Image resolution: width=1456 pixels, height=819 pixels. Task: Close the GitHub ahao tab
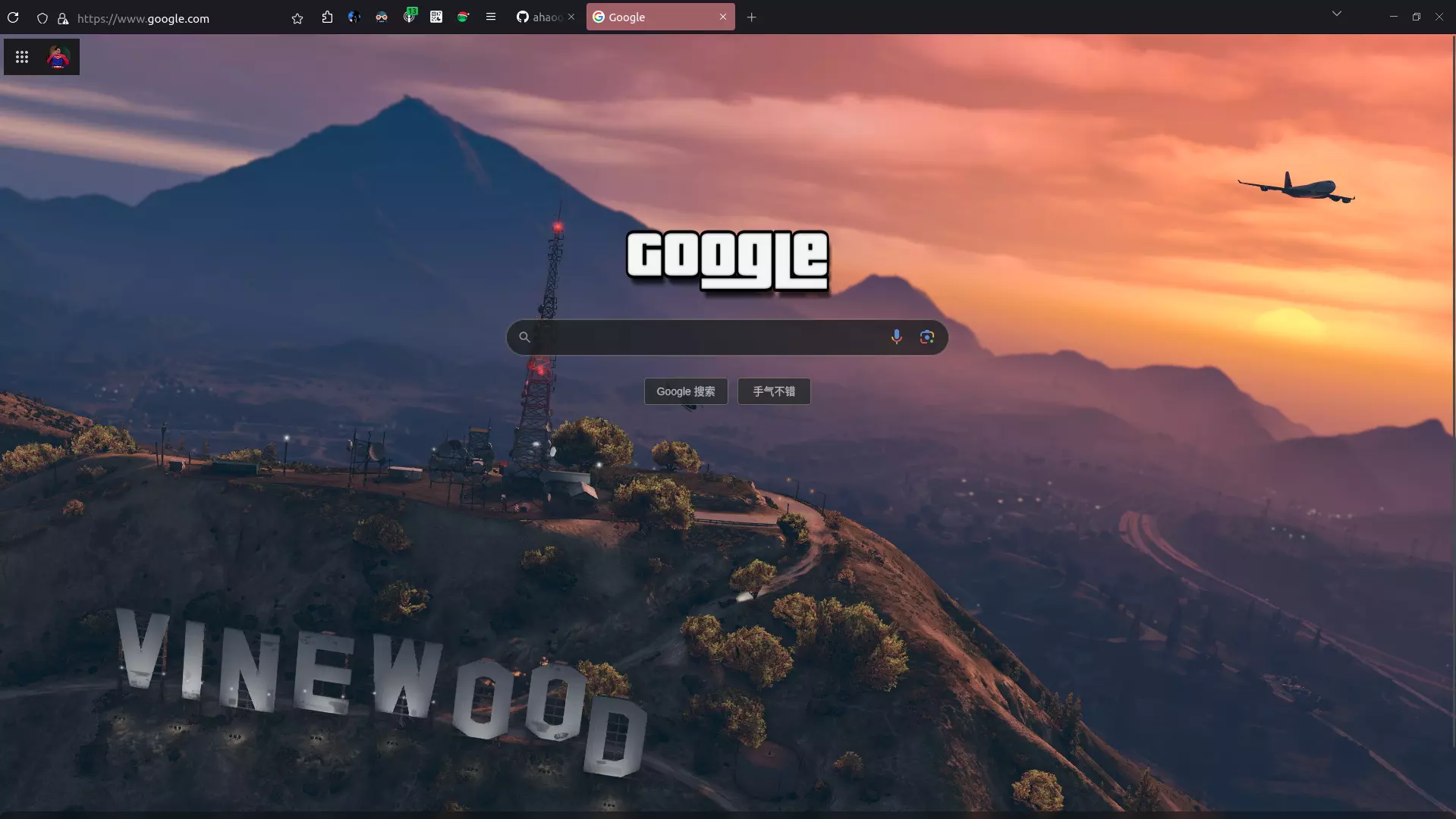point(571,17)
